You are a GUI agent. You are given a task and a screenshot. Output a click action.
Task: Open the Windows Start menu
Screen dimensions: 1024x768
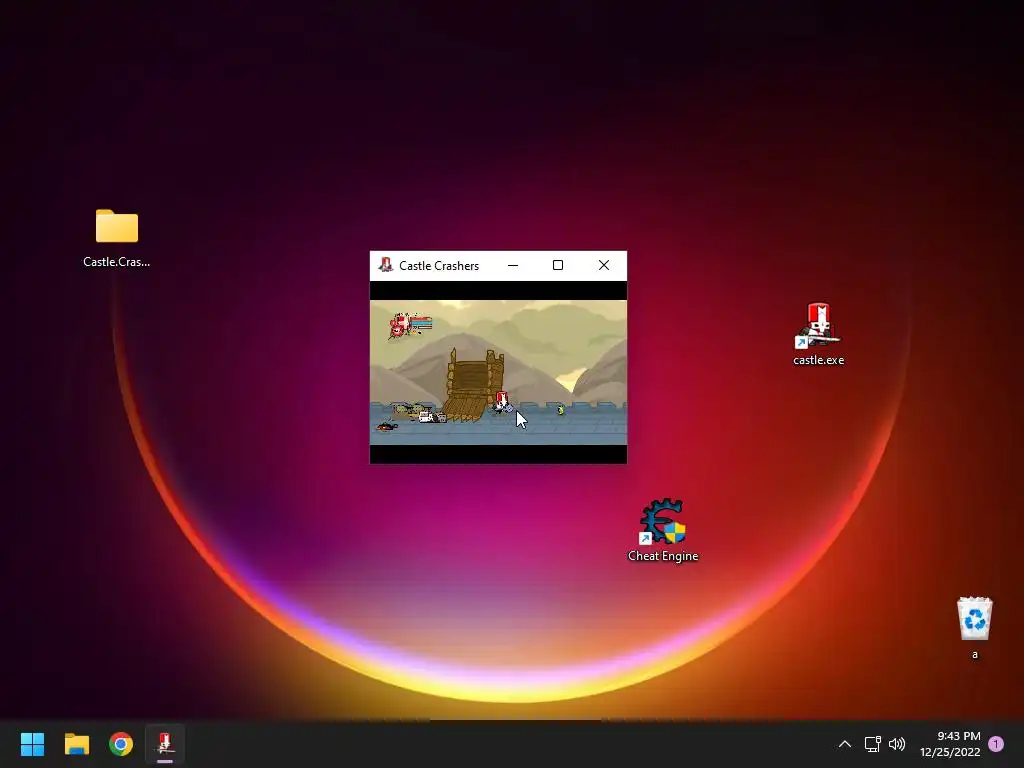pyautogui.click(x=32, y=744)
